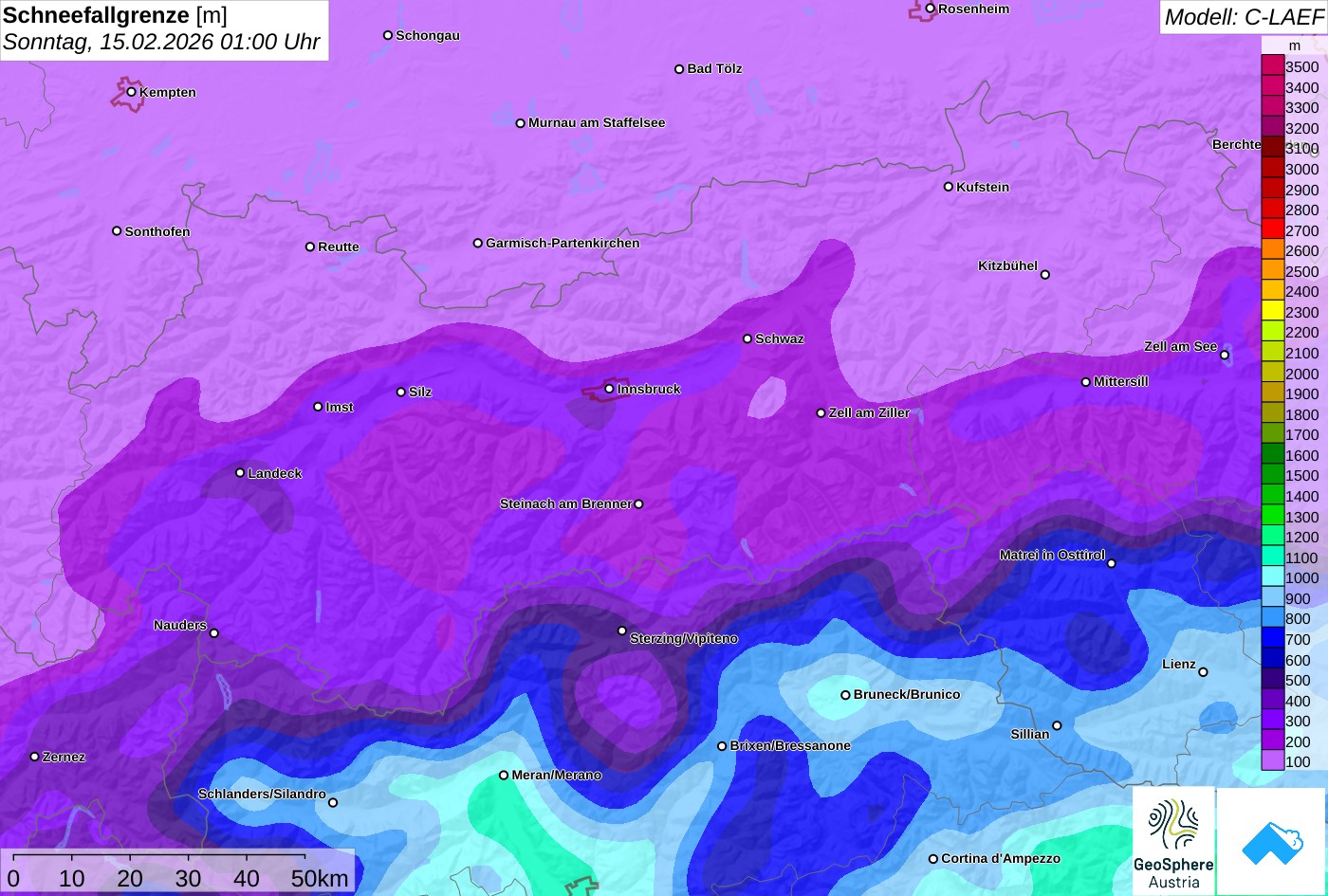
Task: Select the Landeck map marker
Action: point(240,472)
